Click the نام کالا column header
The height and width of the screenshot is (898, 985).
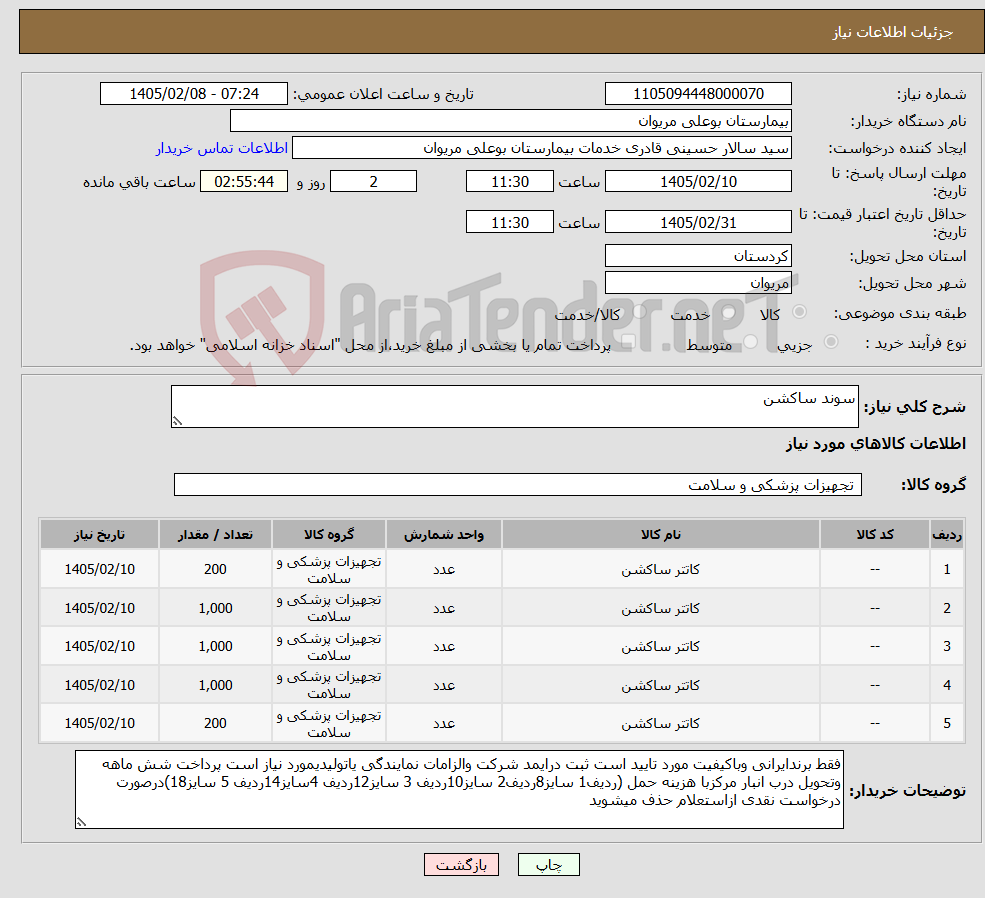pos(660,534)
